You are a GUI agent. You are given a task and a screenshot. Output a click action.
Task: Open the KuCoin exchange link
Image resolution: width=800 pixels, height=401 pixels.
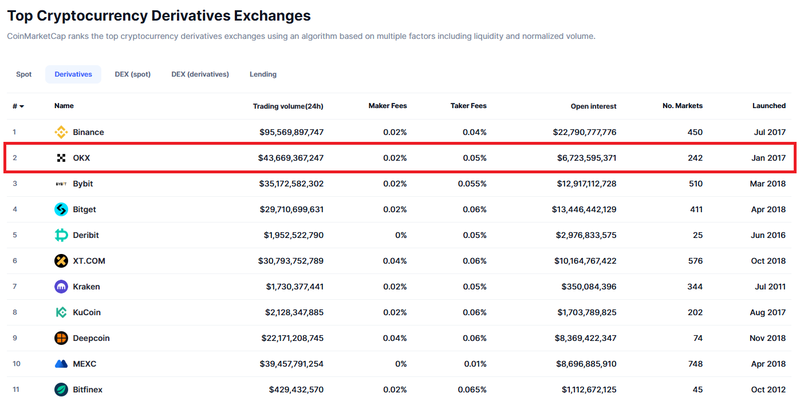pos(87,312)
